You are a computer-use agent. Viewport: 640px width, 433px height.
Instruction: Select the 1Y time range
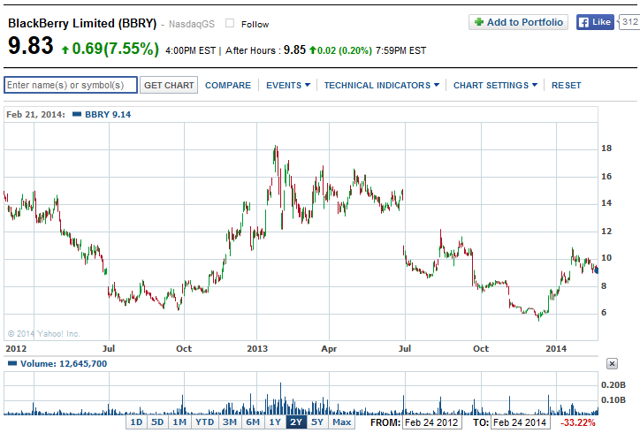pos(275,422)
